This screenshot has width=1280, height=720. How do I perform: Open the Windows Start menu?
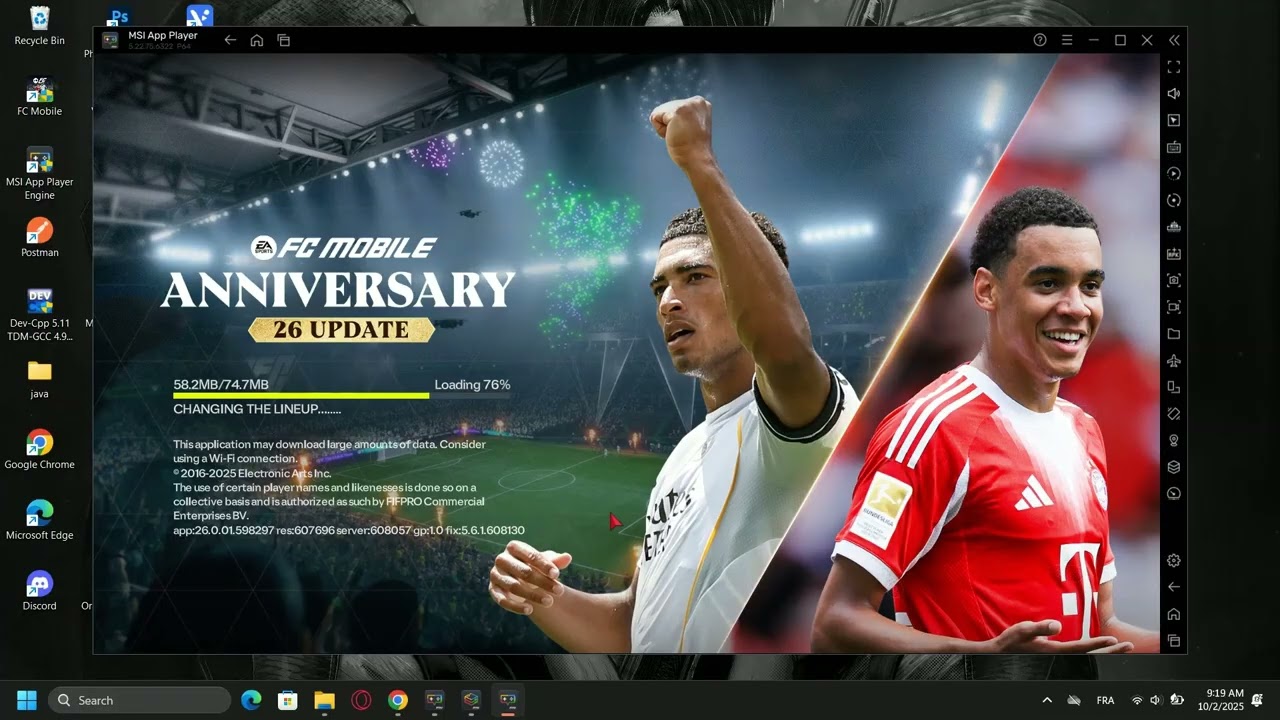coord(27,700)
